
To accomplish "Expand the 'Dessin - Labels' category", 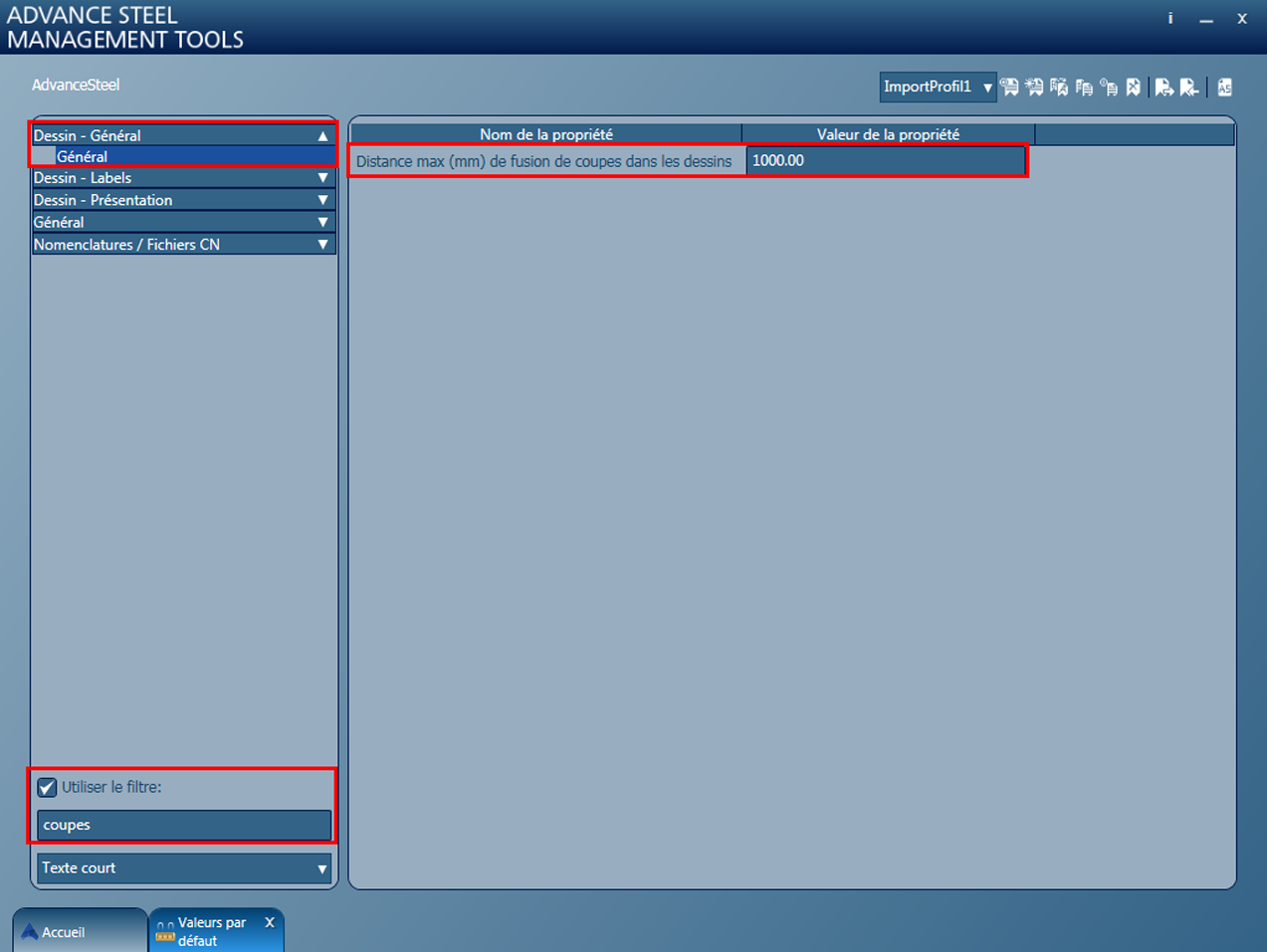I will (x=184, y=178).
